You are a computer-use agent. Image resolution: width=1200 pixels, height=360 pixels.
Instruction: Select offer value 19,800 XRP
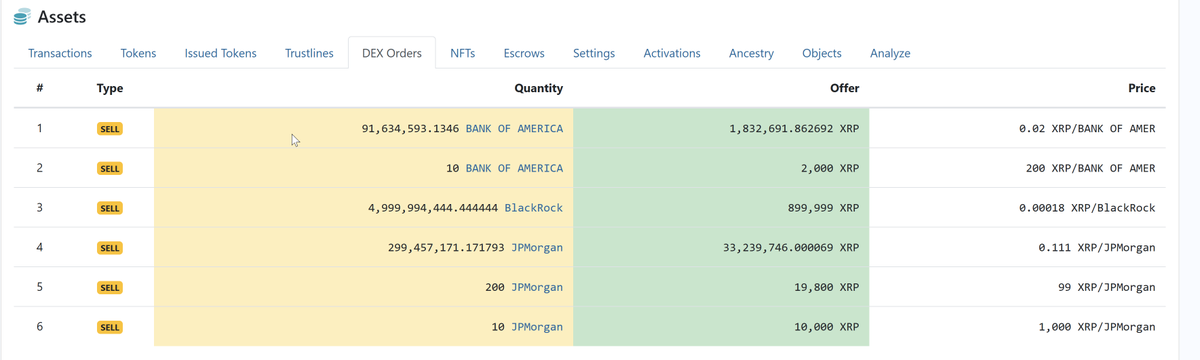(x=827, y=288)
